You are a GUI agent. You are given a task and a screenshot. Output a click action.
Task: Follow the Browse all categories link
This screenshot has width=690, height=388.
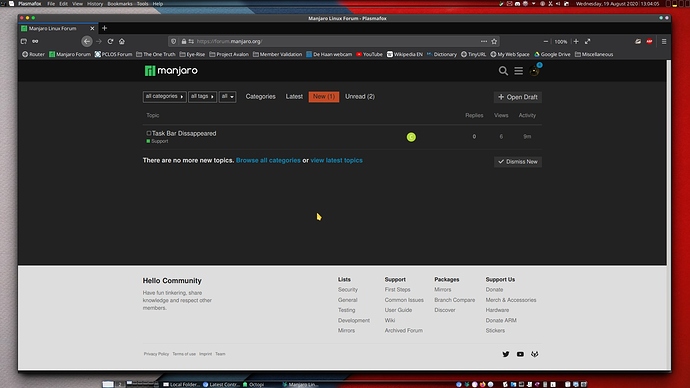(x=268, y=160)
